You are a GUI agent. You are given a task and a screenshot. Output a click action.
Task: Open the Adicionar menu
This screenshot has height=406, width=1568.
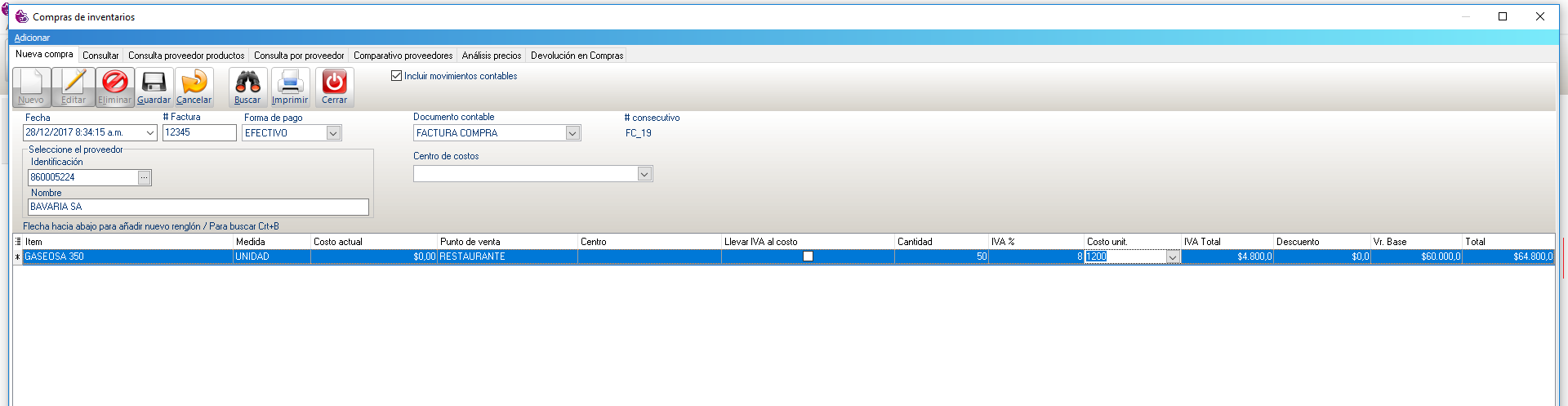(x=32, y=38)
